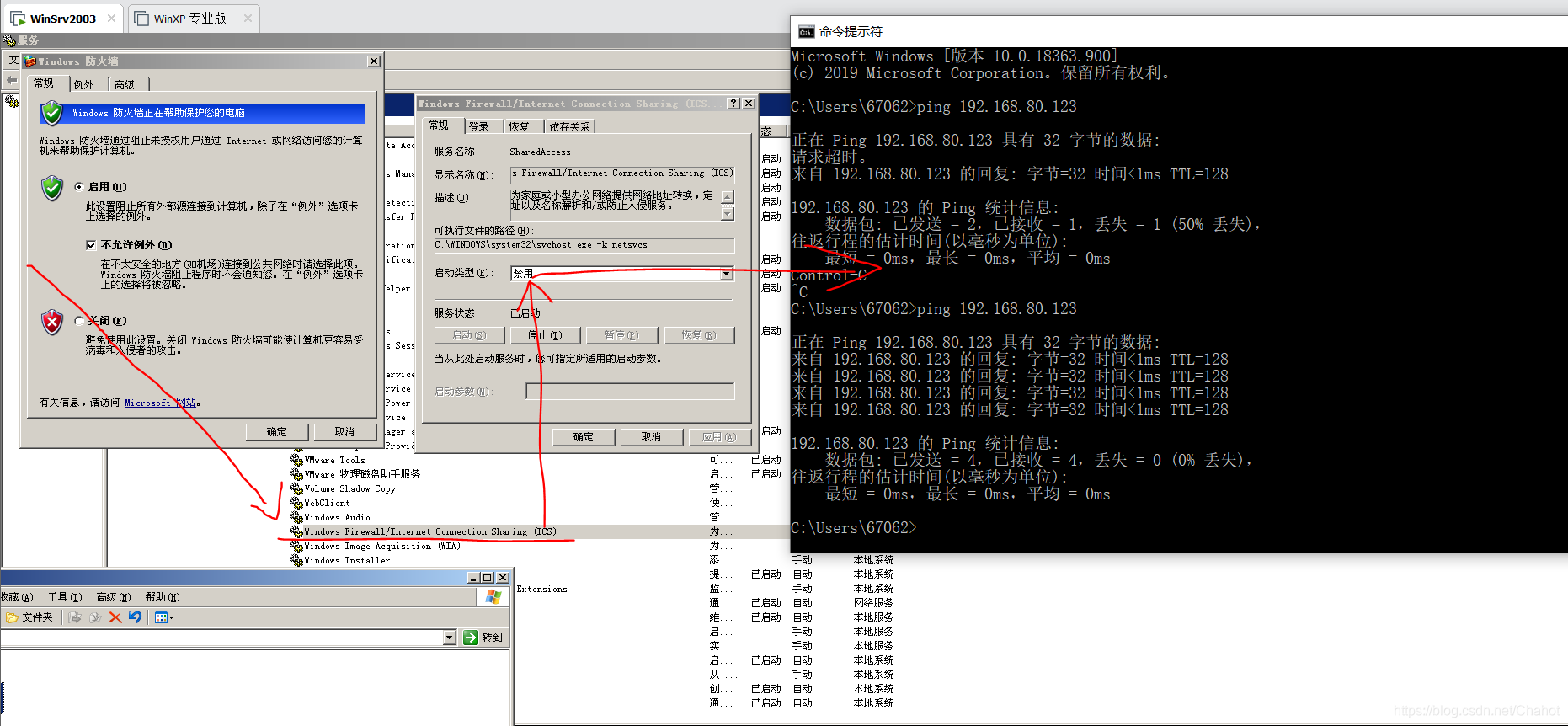Click the 显示名称 field in ICS properties
The height and width of the screenshot is (726, 1568).
622,174
